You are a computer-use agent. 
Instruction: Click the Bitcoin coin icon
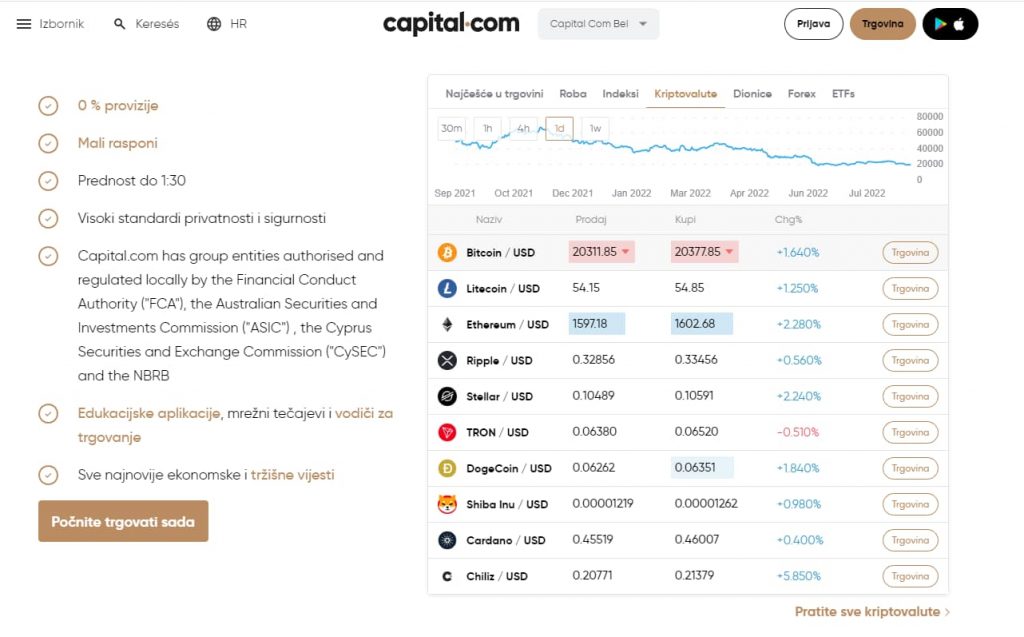point(447,253)
